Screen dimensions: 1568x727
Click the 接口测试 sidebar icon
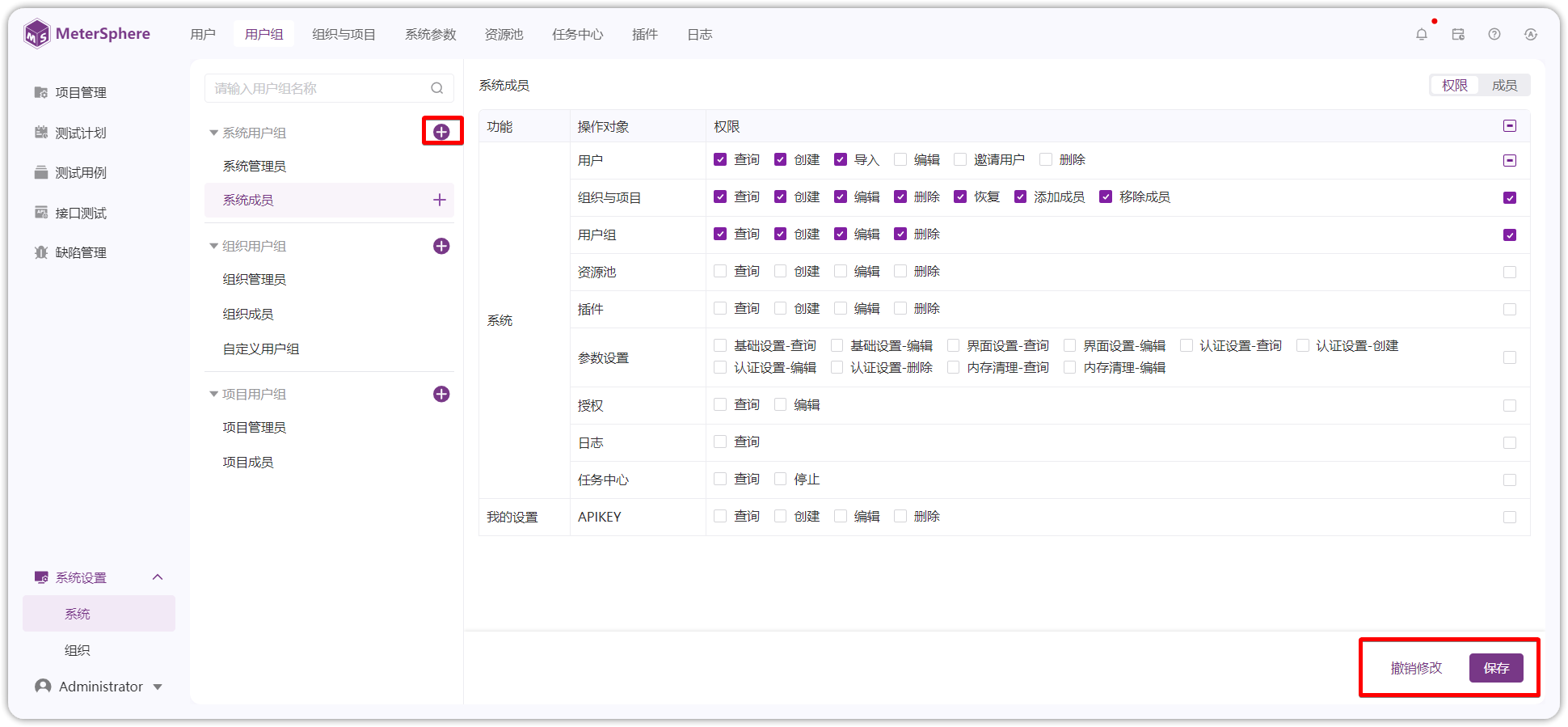[x=41, y=213]
